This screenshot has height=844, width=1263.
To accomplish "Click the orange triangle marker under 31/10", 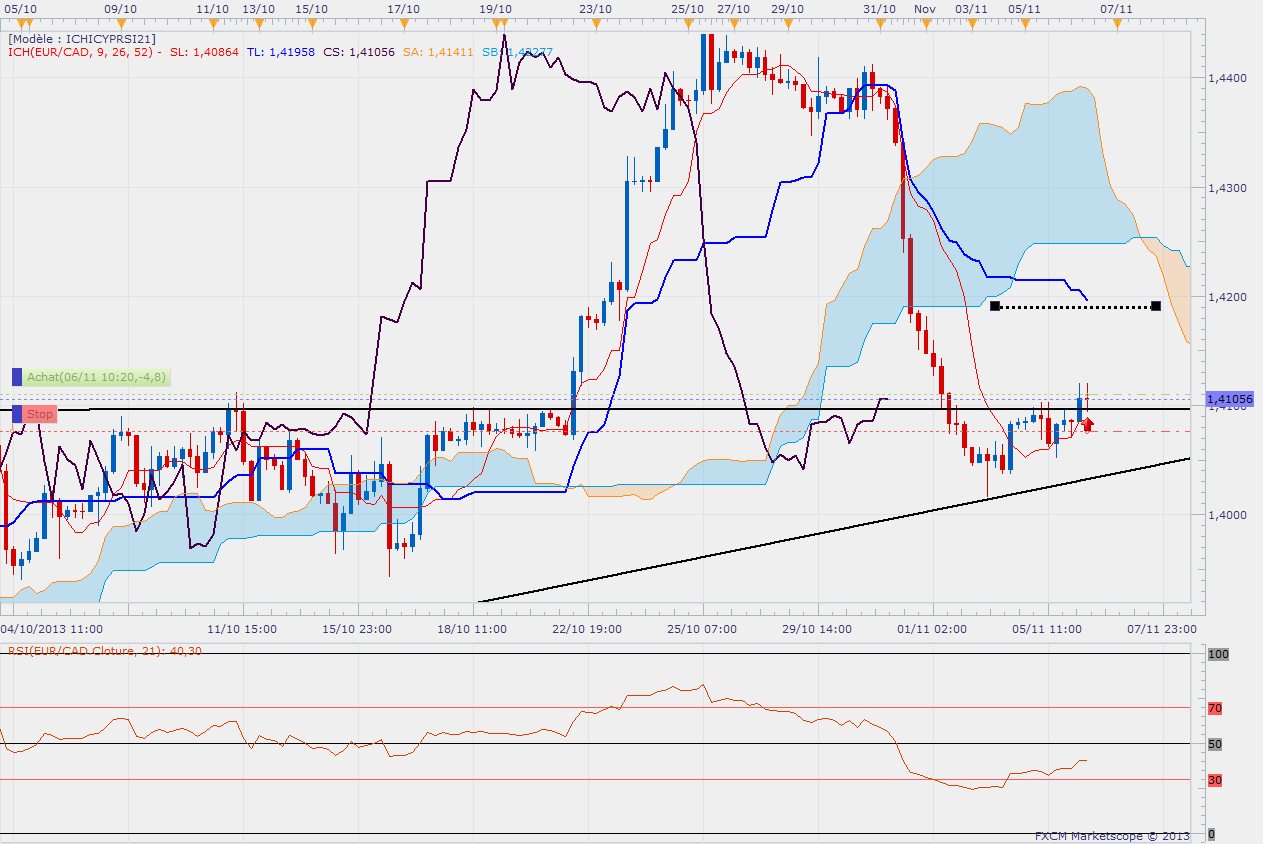I will pos(879,22).
